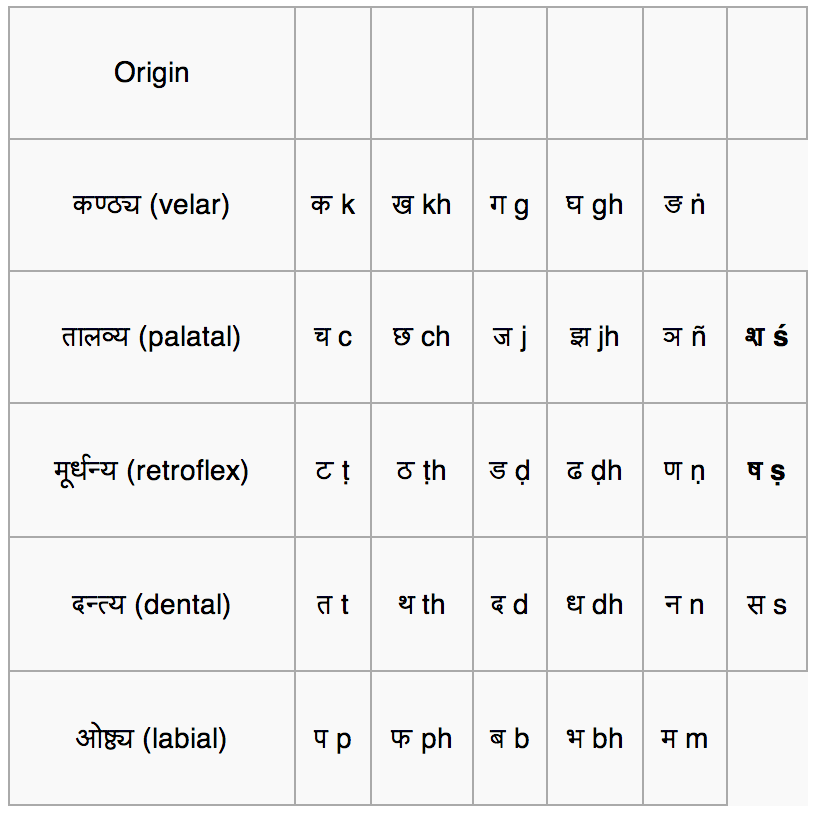Select the labial row label cell

tap(152, 738)
